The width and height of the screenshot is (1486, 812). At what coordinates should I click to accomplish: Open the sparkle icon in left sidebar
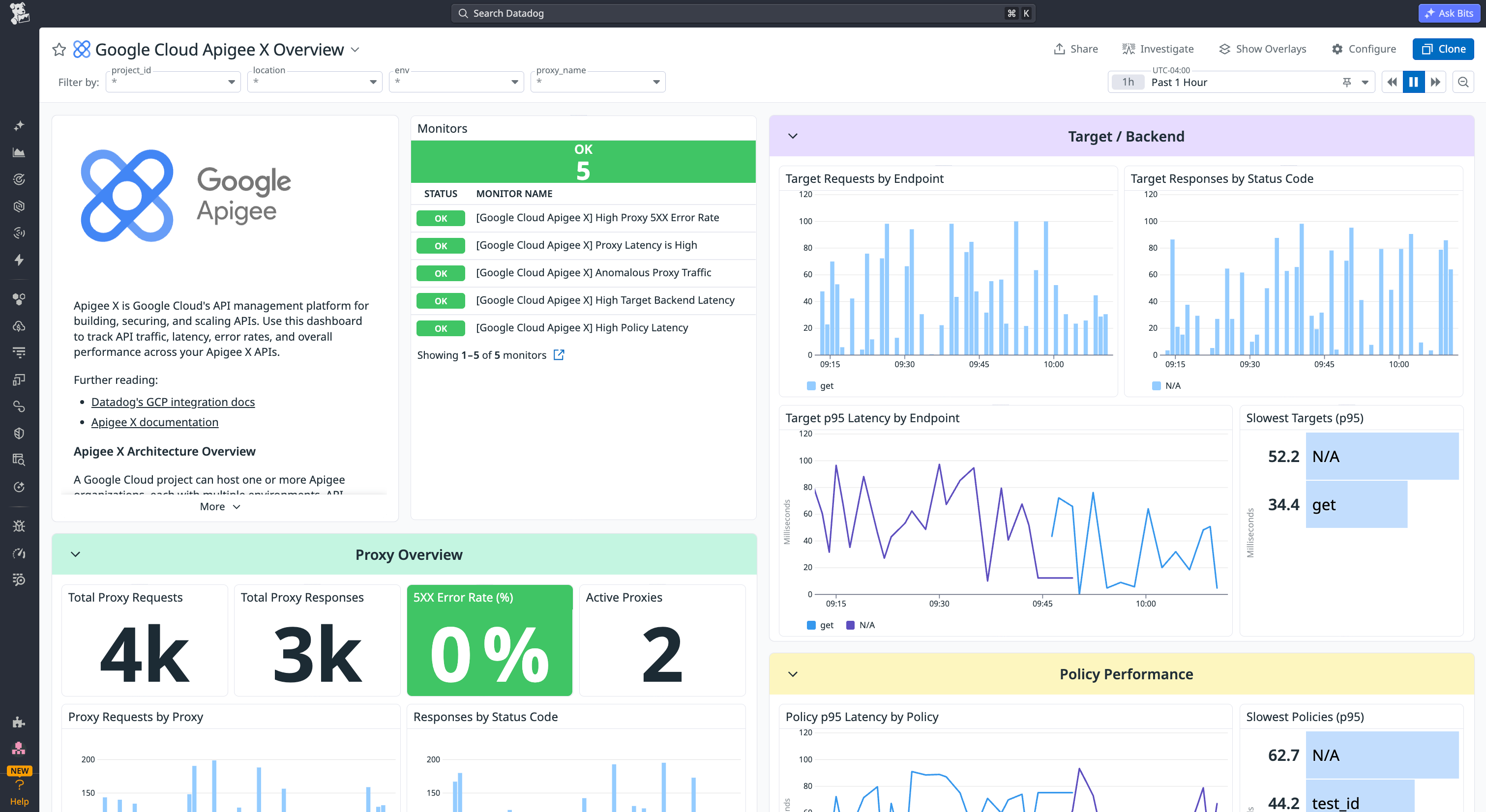pyautogui.click(x=19, y=126)
